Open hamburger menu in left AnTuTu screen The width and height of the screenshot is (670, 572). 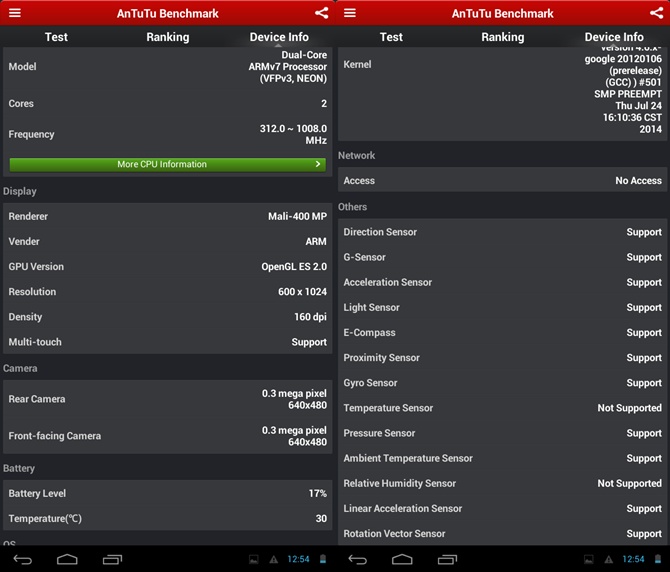coord(15,13)
